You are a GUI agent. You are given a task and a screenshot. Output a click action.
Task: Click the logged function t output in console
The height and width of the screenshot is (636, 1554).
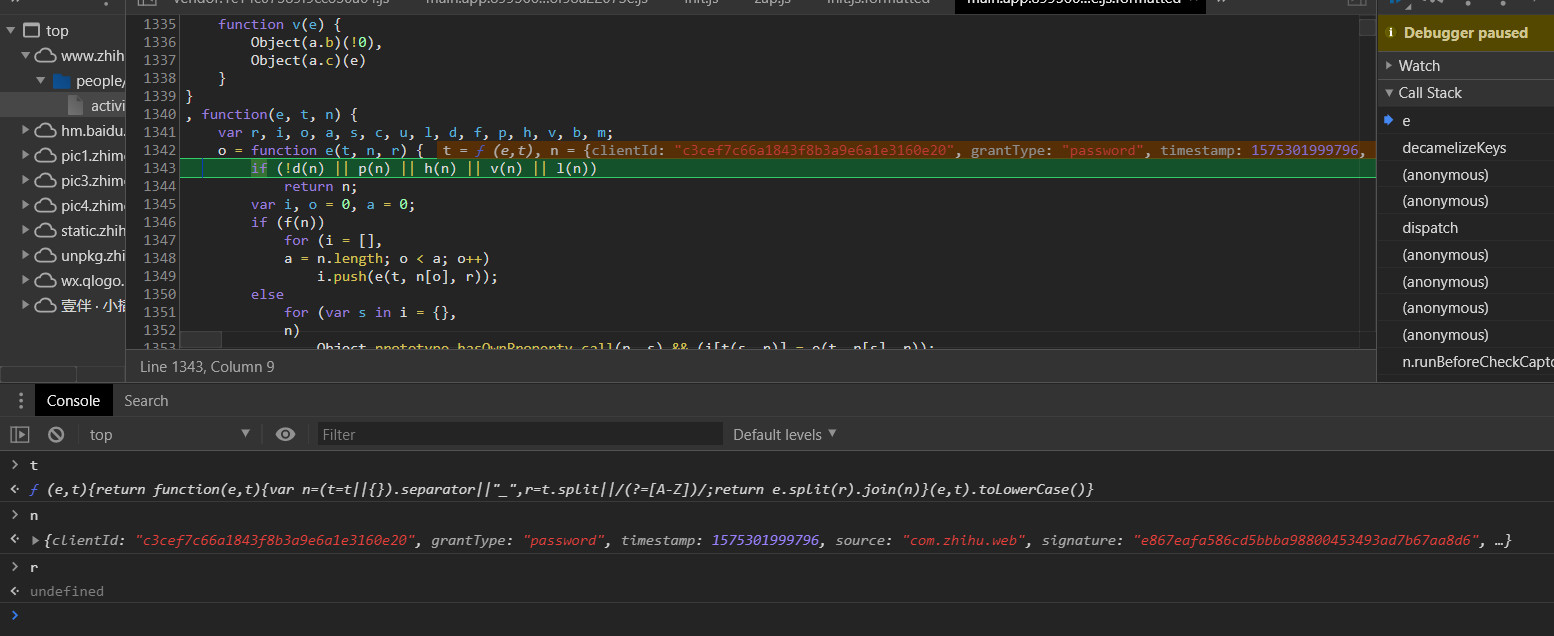click(x=562, y=490)
